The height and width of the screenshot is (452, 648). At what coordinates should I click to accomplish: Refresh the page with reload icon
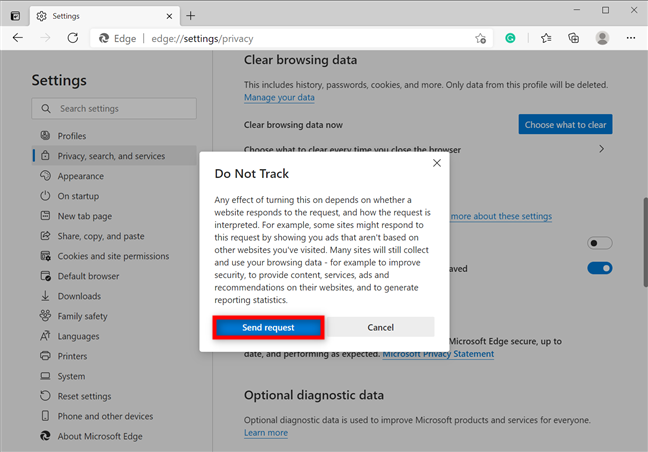(72, 37)
